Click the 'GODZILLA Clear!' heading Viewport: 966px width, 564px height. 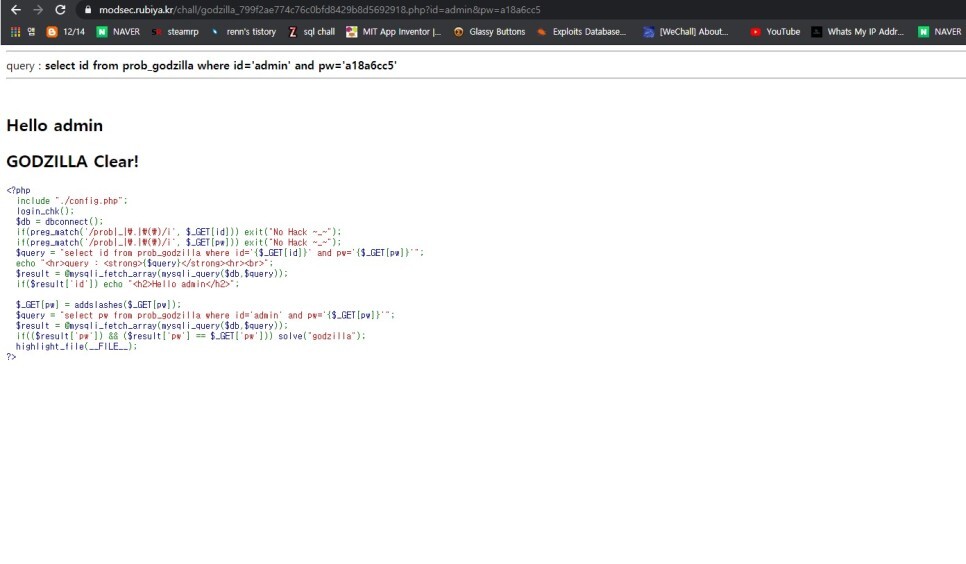72,161
